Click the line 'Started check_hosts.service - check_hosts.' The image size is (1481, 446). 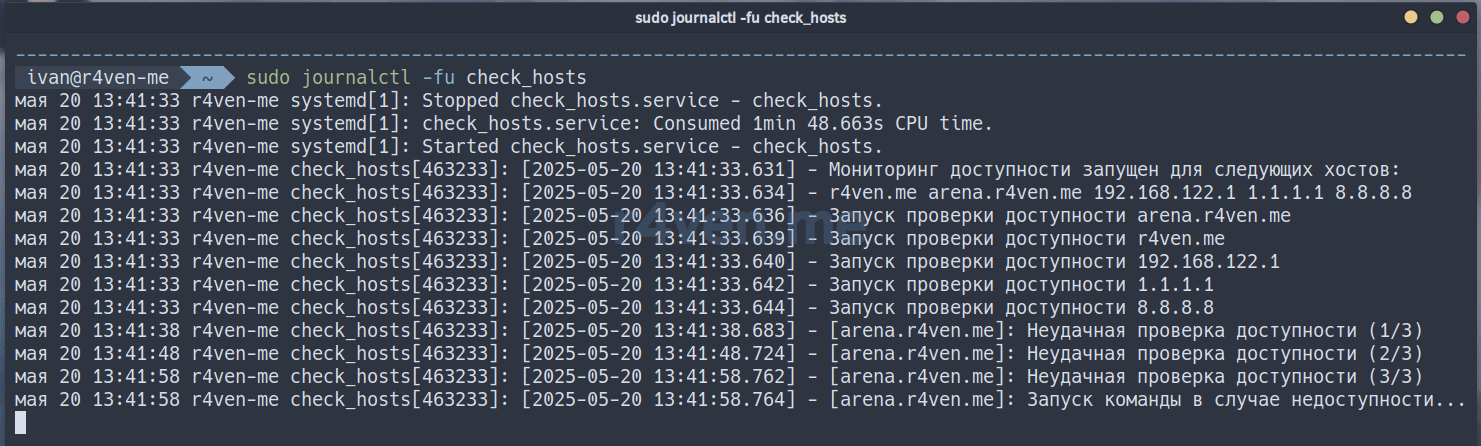(653, 146)
